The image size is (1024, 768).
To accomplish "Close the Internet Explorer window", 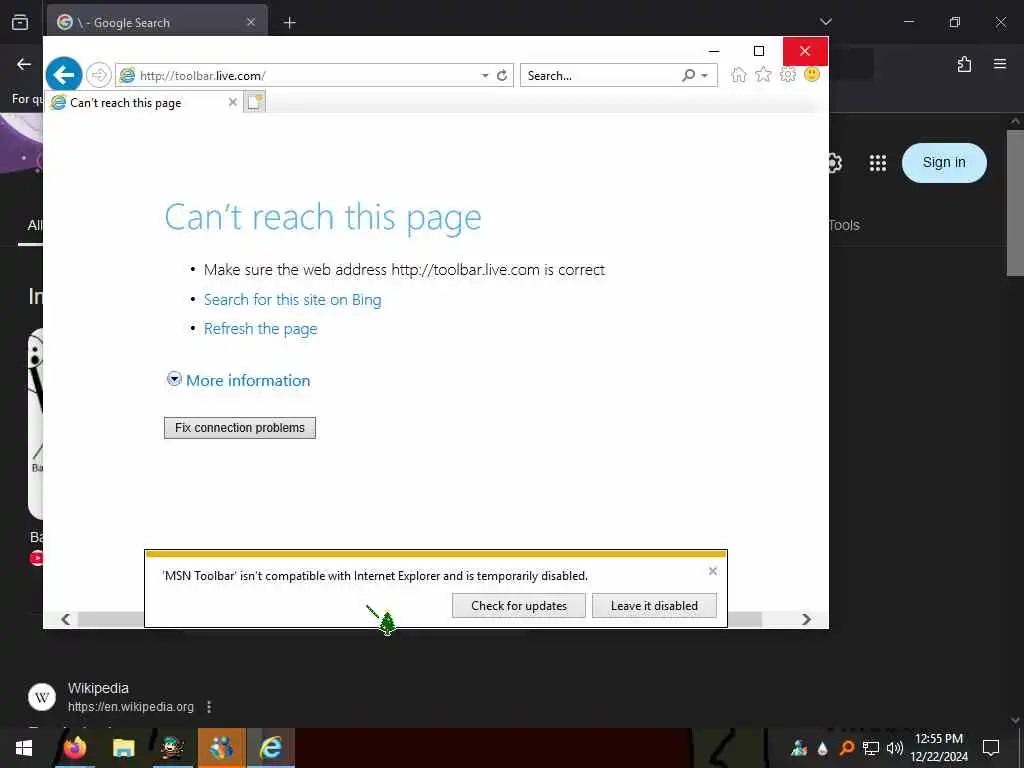I will 805,51.
